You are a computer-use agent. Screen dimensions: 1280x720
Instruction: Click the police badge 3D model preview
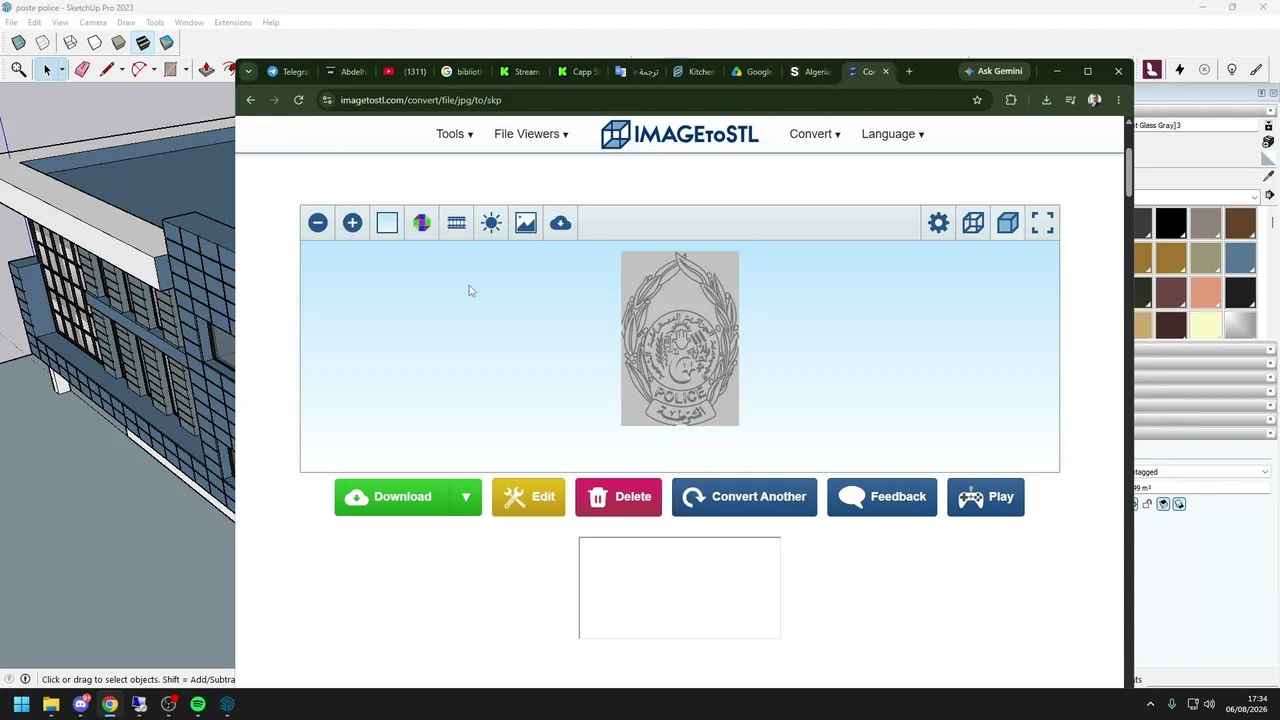680,339
